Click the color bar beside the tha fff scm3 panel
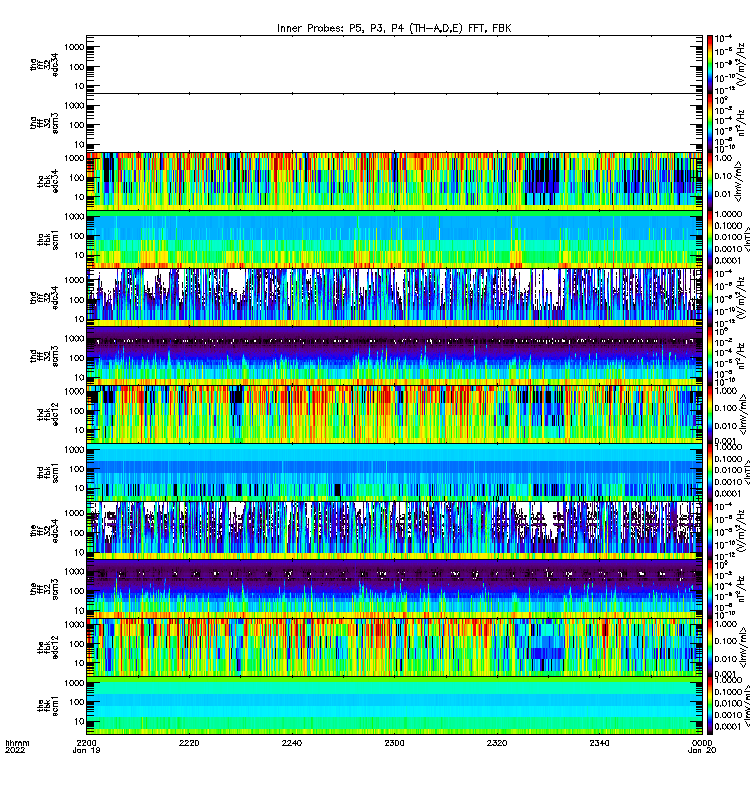 pos(710,122)
